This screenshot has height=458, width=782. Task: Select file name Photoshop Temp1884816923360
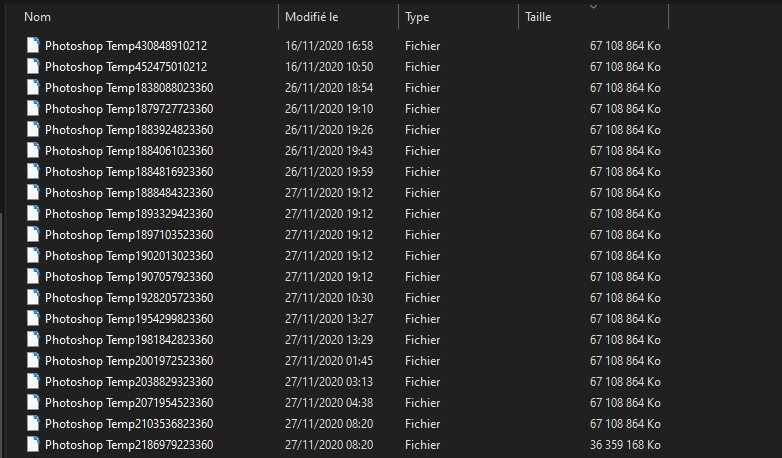point(129,172)
